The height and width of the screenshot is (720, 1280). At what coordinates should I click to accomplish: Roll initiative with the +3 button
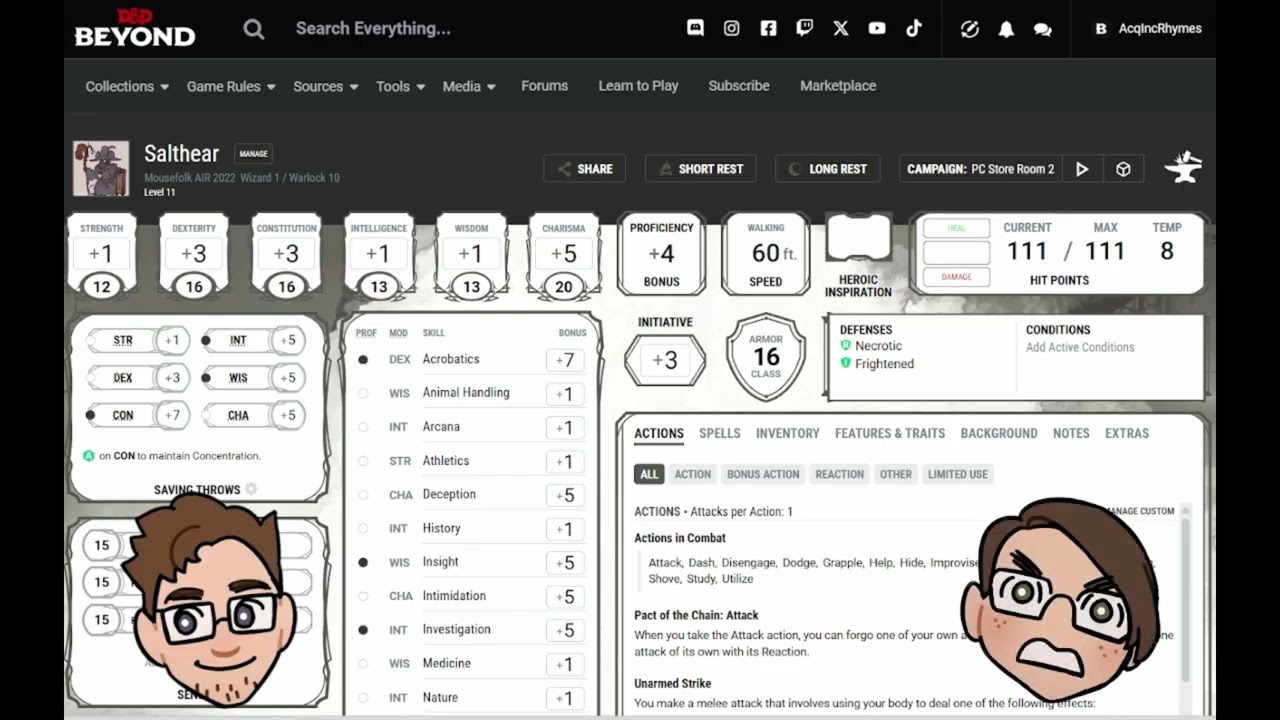(665, 360)
